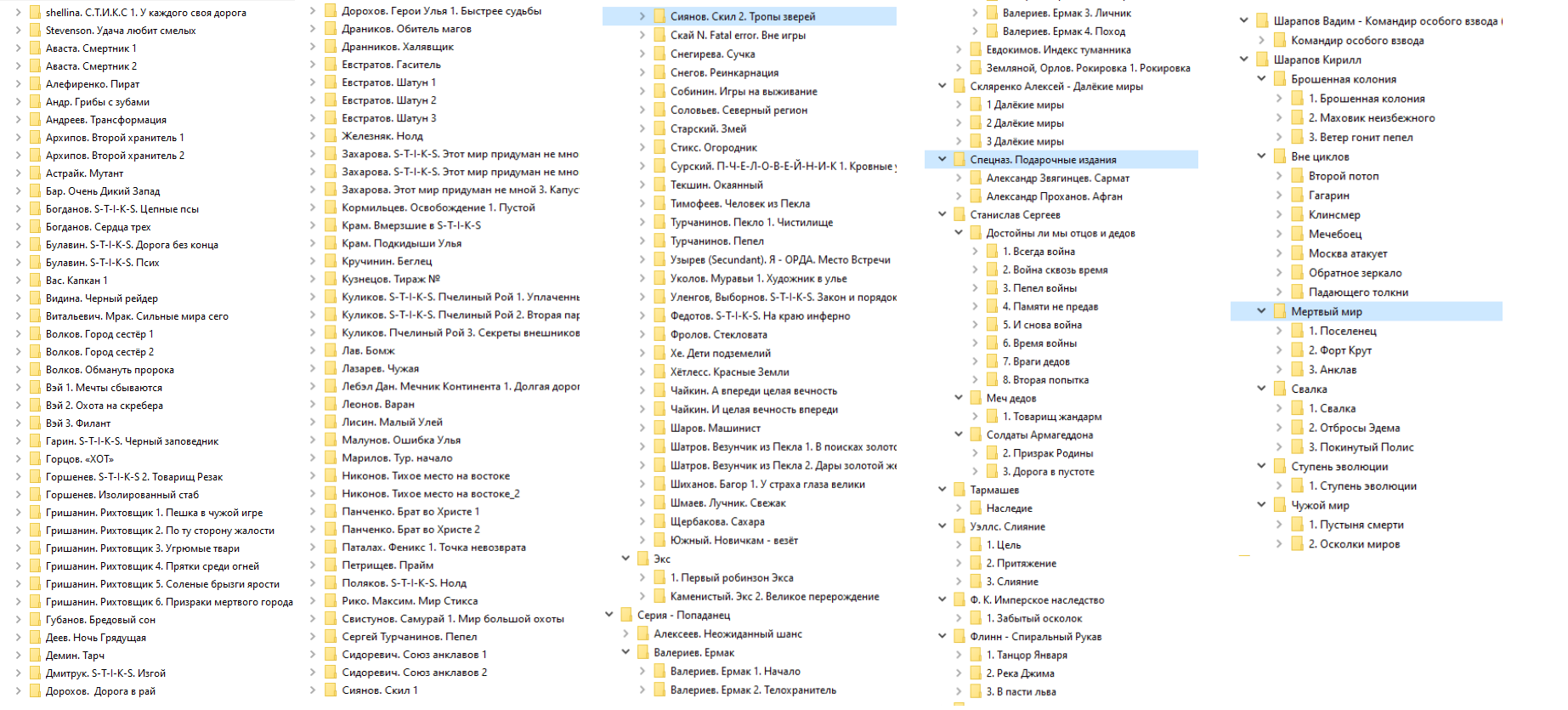1568x710 pixels.
Task: Select Волков. Обмануть пророка
Action: (110, 370)
